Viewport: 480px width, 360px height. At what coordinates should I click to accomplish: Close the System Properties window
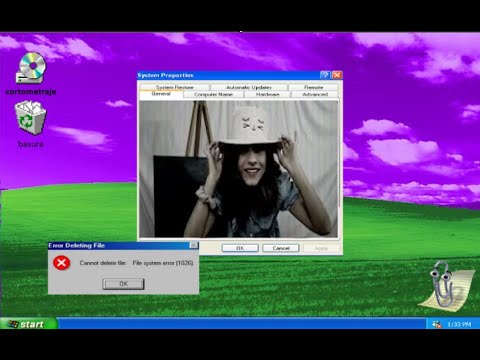[337, 75]
